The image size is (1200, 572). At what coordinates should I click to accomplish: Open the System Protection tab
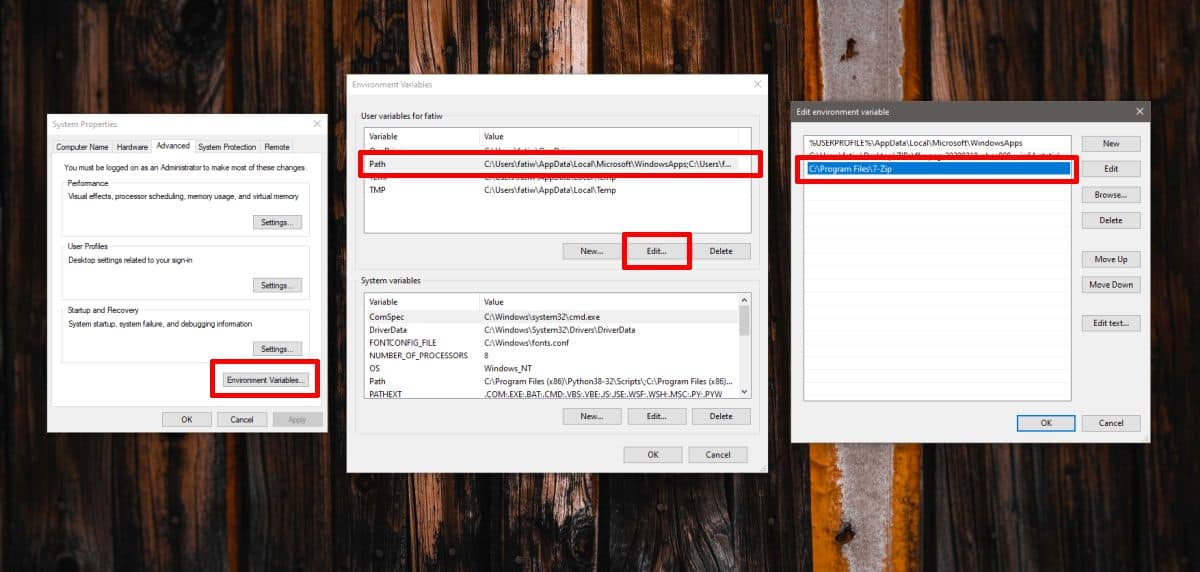tap(227, 147)
